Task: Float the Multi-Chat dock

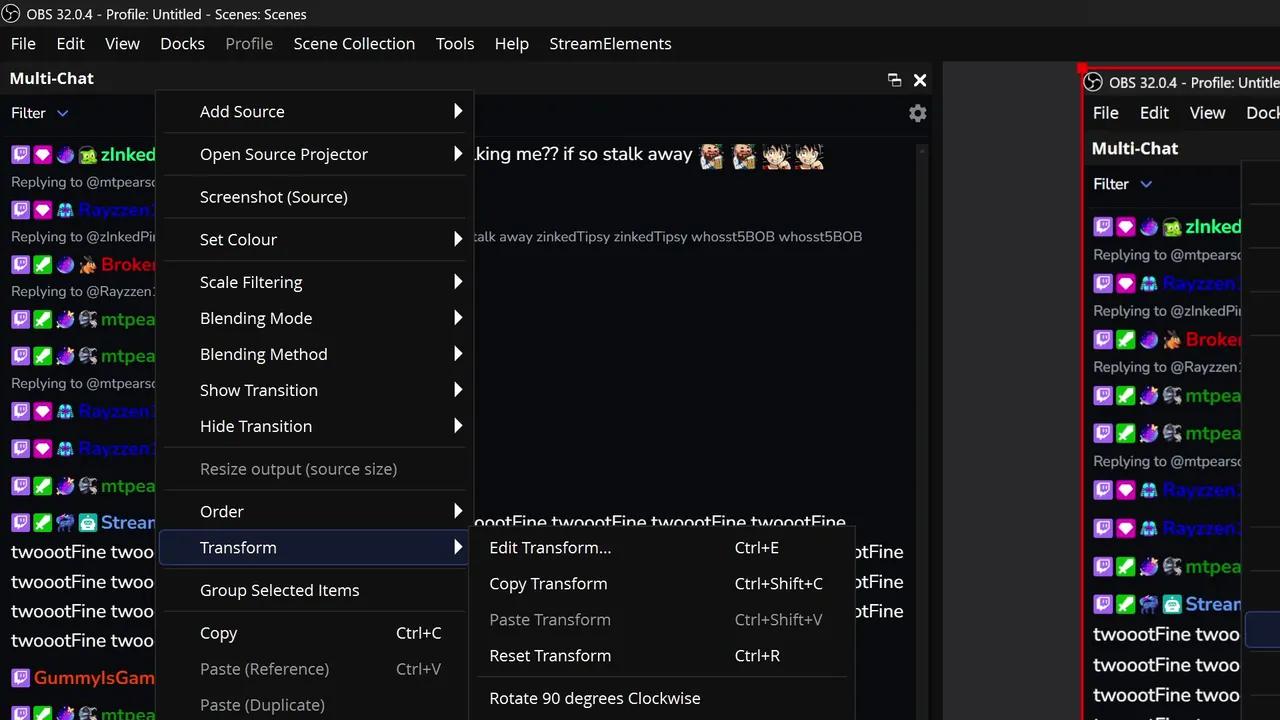Action: coord(894,80)
